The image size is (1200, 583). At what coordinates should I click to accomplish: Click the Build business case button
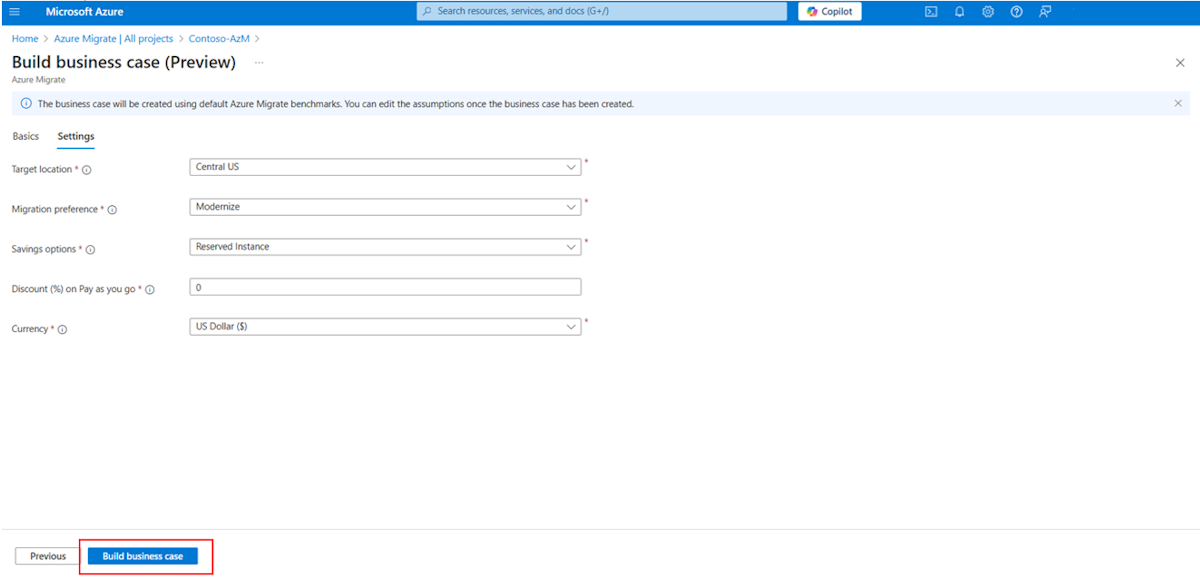click(145, 556)
